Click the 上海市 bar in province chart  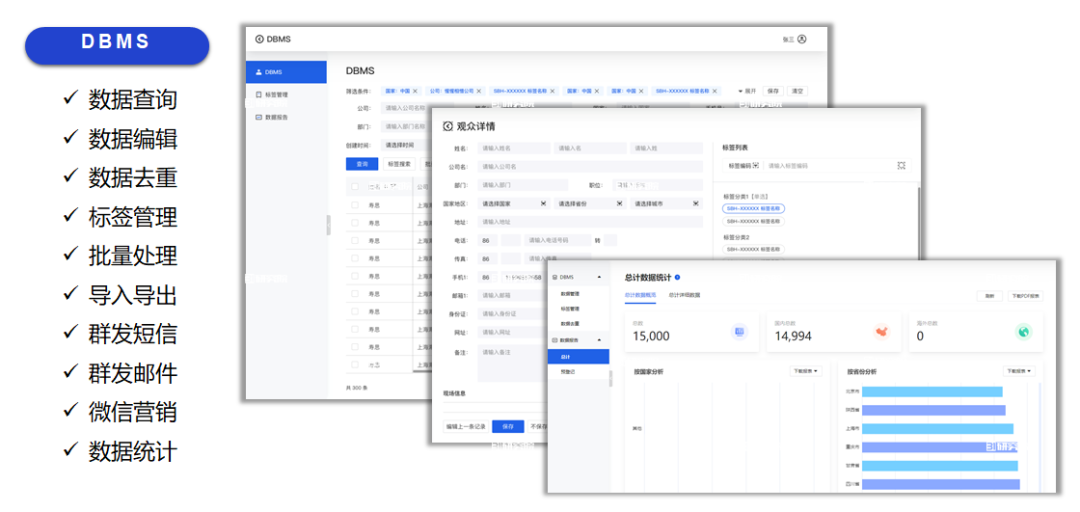click(x=935, y=428)
